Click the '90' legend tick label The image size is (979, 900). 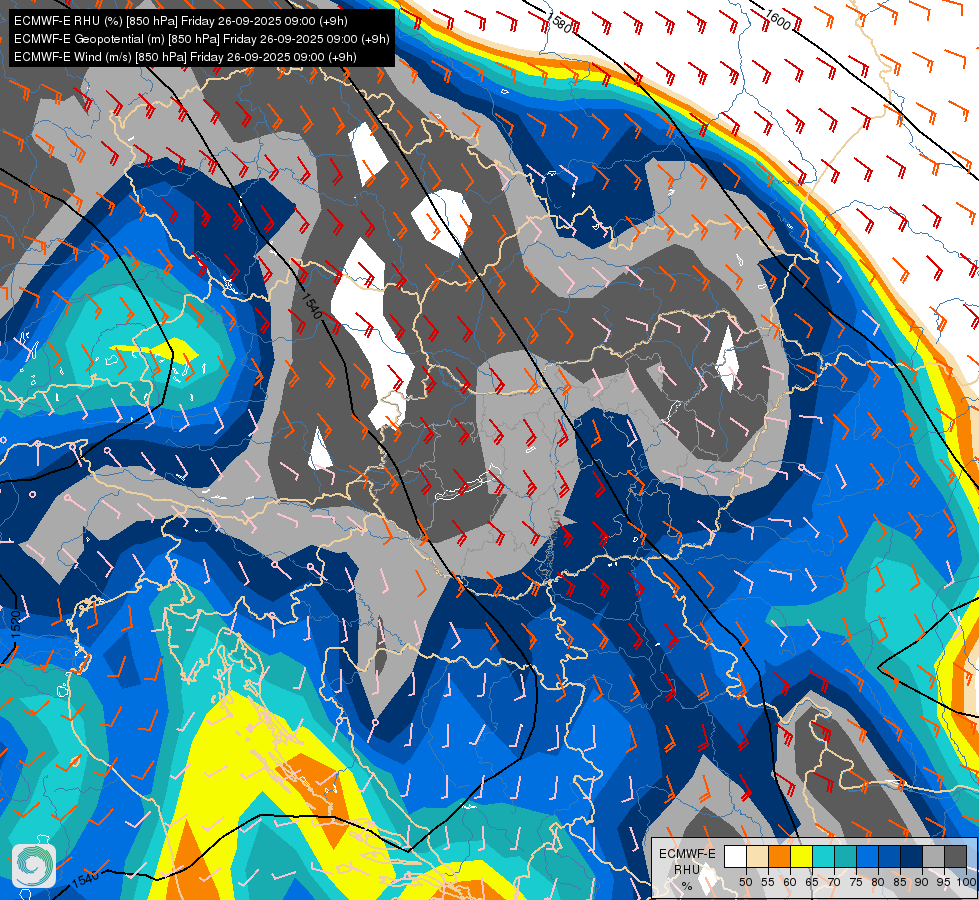click(x=922, y=882)
